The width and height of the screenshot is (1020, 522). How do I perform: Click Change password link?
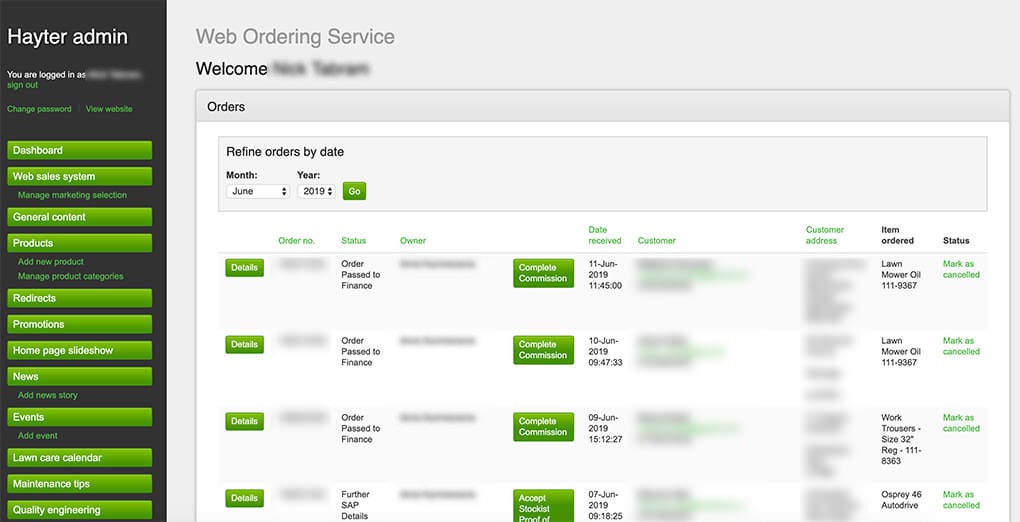click(x=39, y=109)
